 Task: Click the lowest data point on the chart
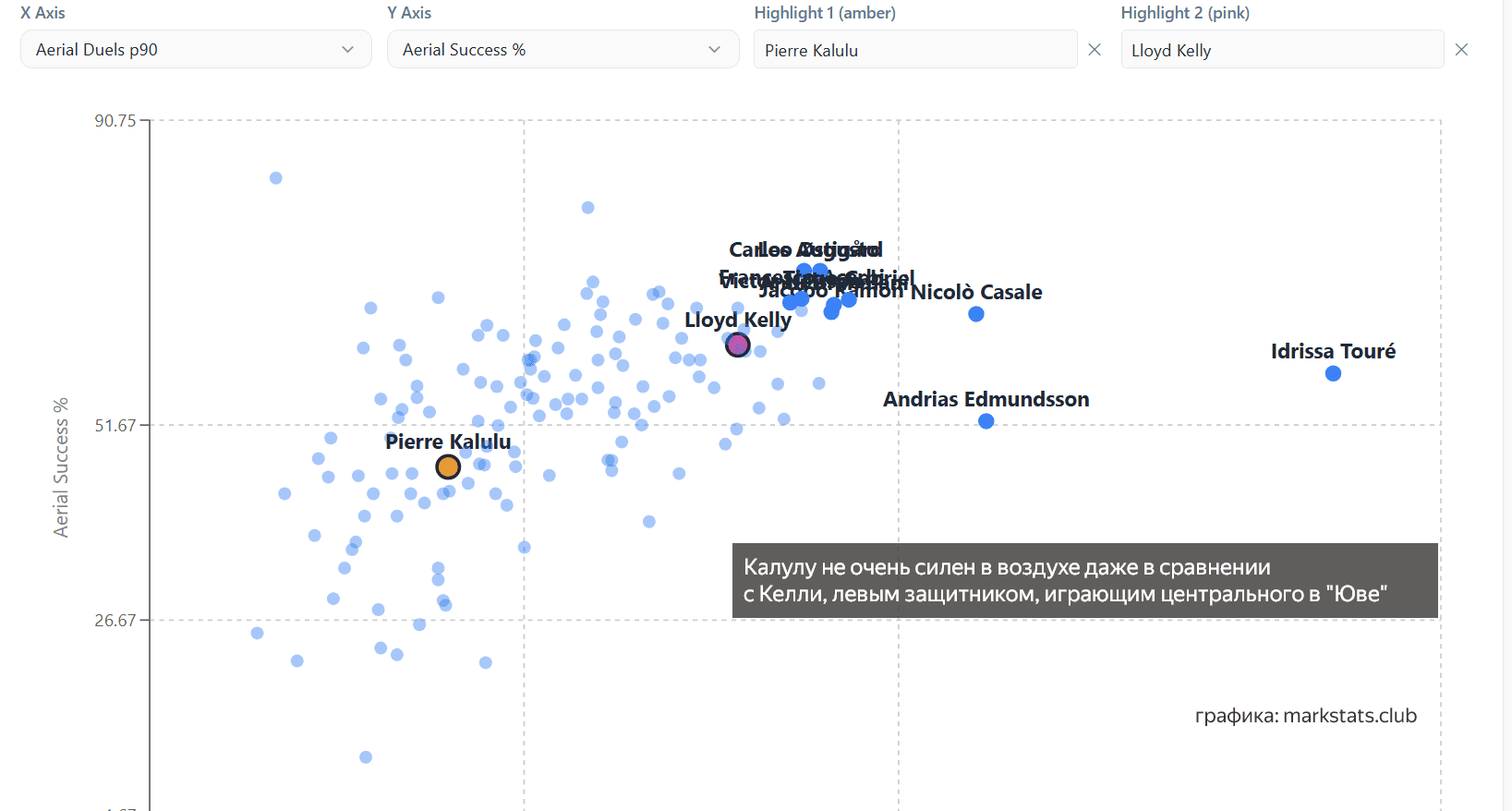[366, 757]
